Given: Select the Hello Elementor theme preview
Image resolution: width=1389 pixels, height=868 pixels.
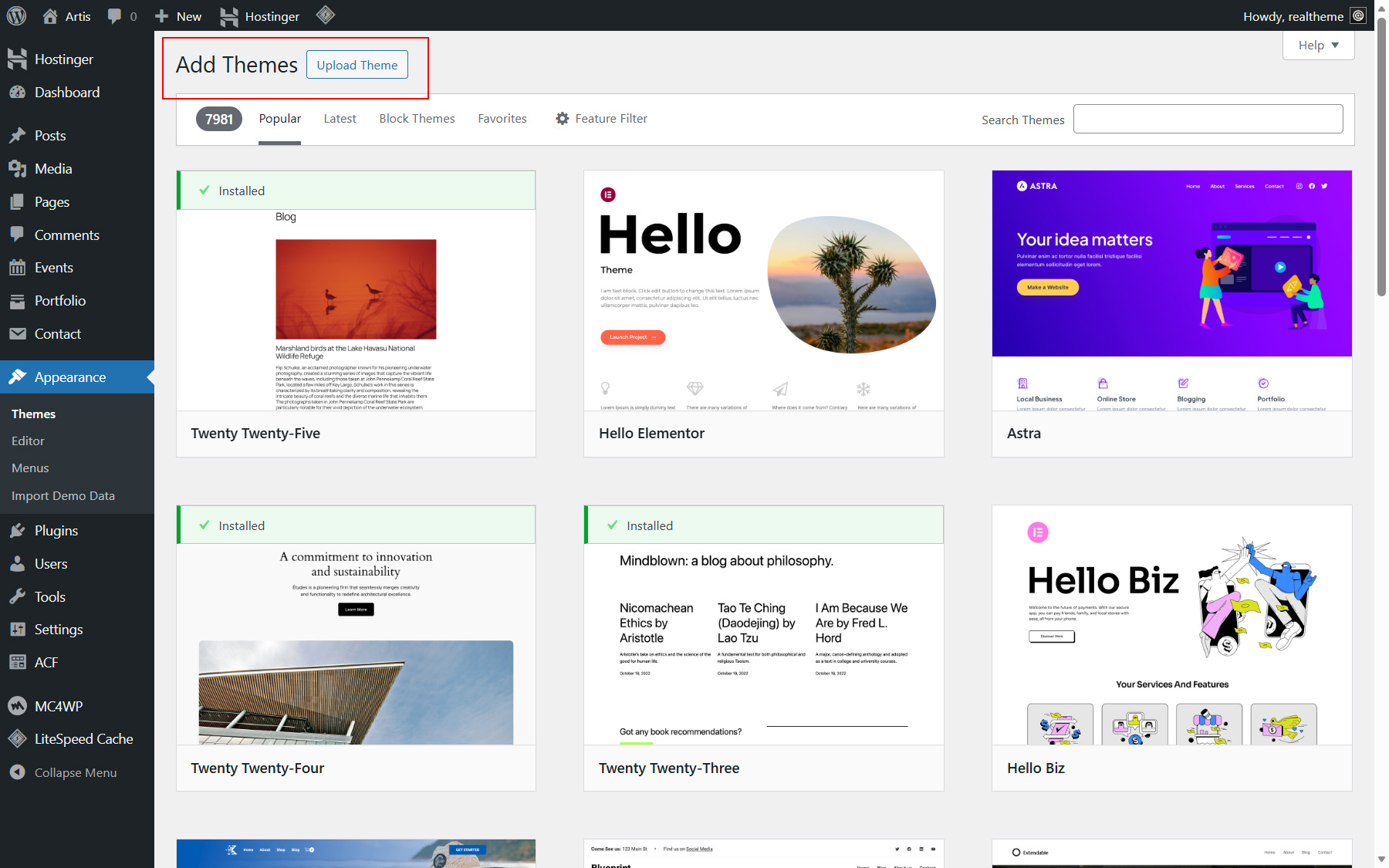Looking at the screenshot, I should coord(763,291).
